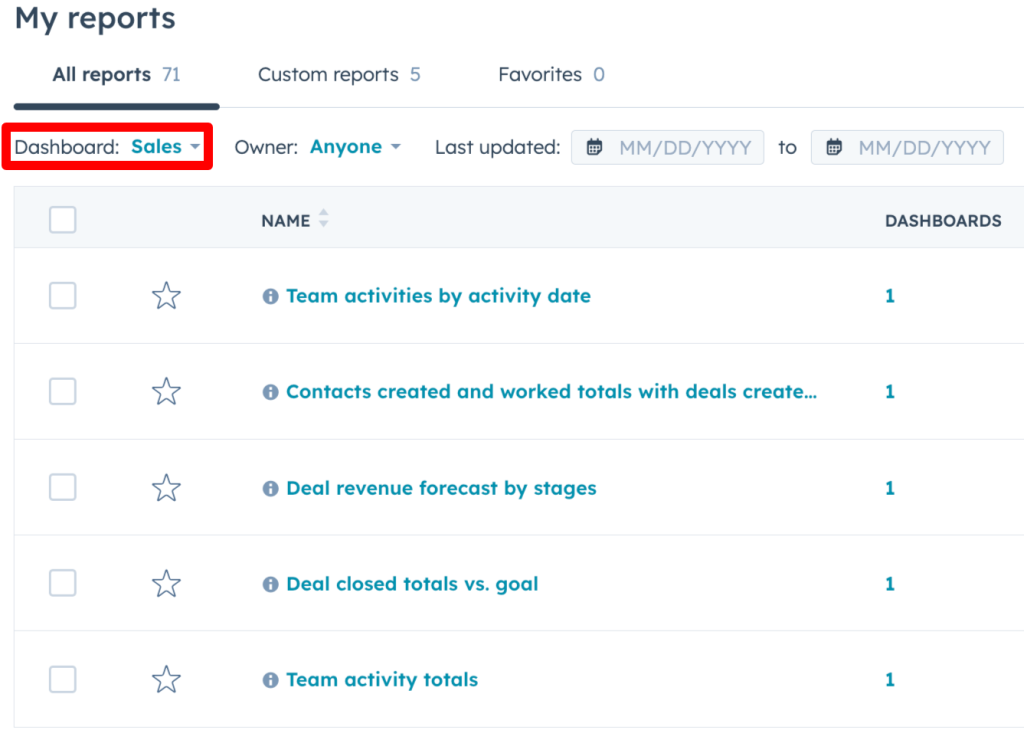Add Team activity totals to favorites
Viewport: 1024px width, 740px height.
click(166, 680)
